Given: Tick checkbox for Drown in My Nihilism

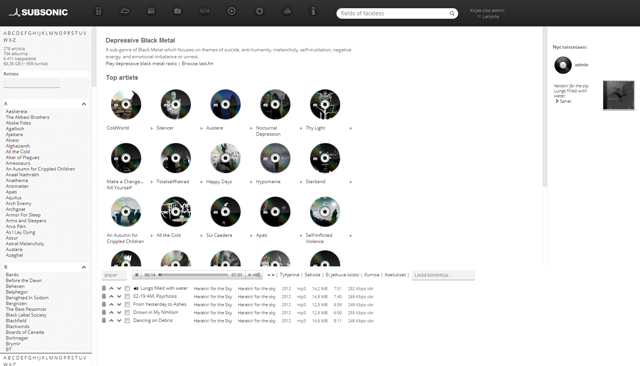Looking at the screenshot, I should (127, 313).
